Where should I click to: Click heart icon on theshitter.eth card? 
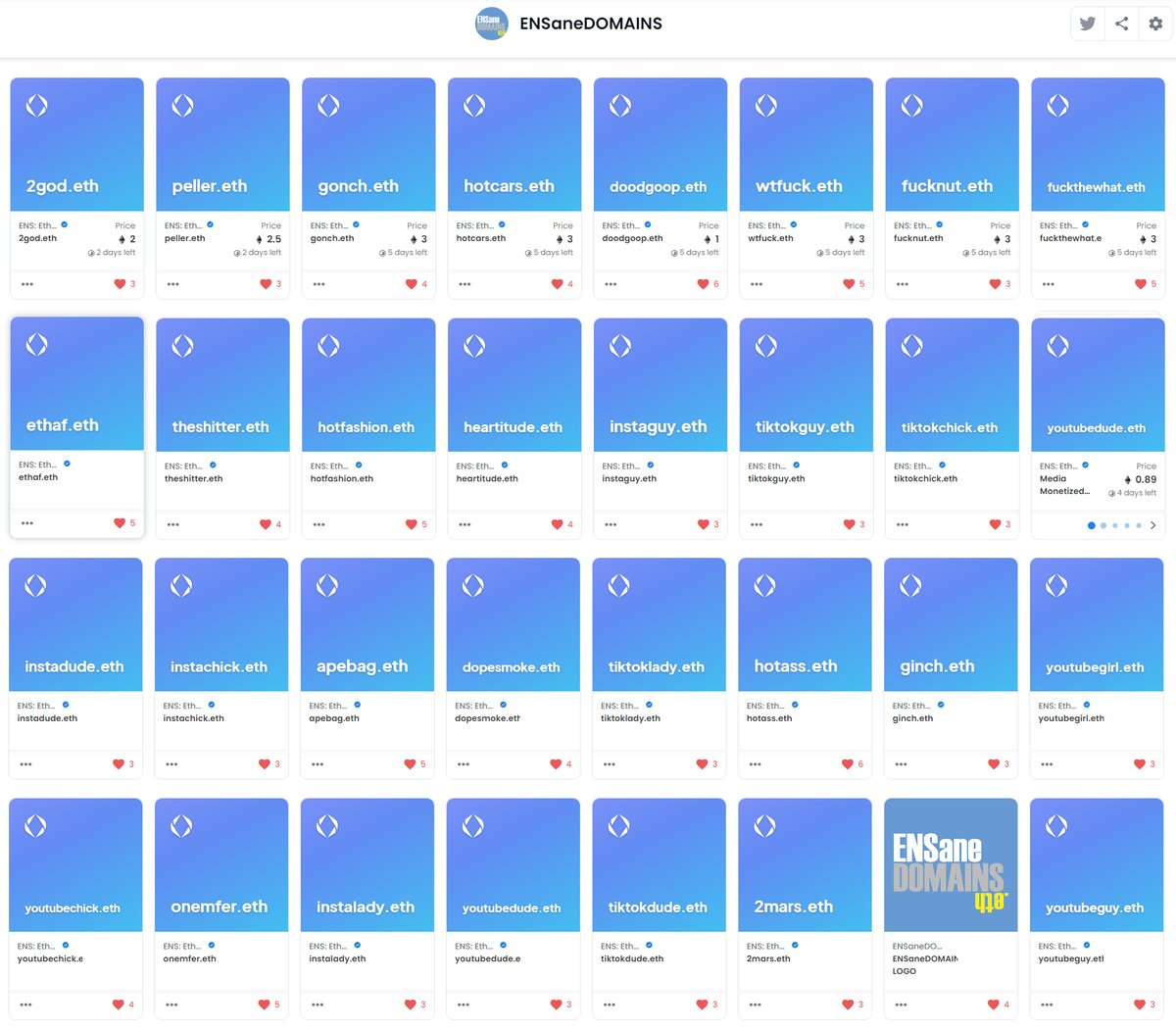point(266,524)
